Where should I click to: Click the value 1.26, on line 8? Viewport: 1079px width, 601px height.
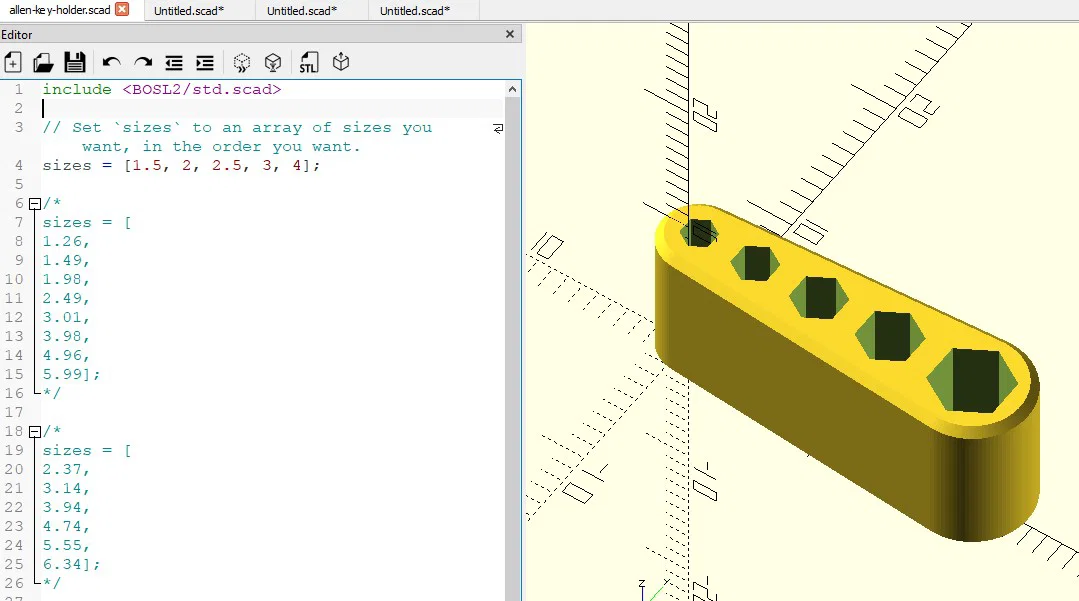[66, 242]
